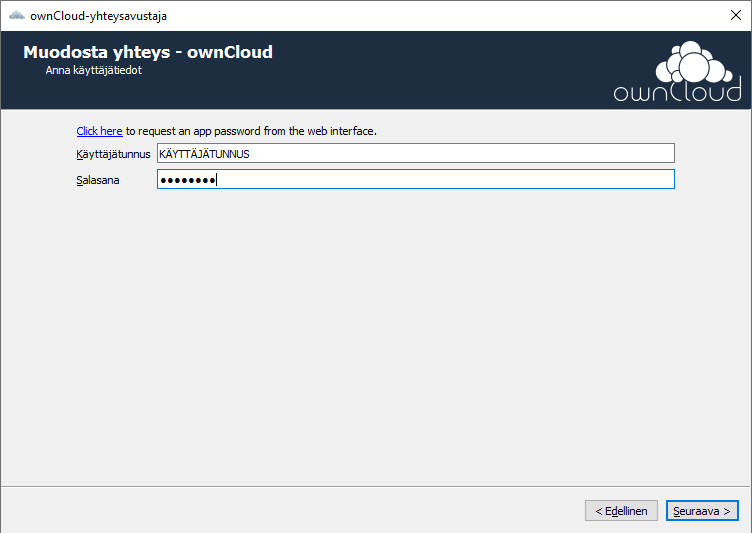752x533 pixels.
Task: Open the 'Click here' app password link
Action: 99,131
